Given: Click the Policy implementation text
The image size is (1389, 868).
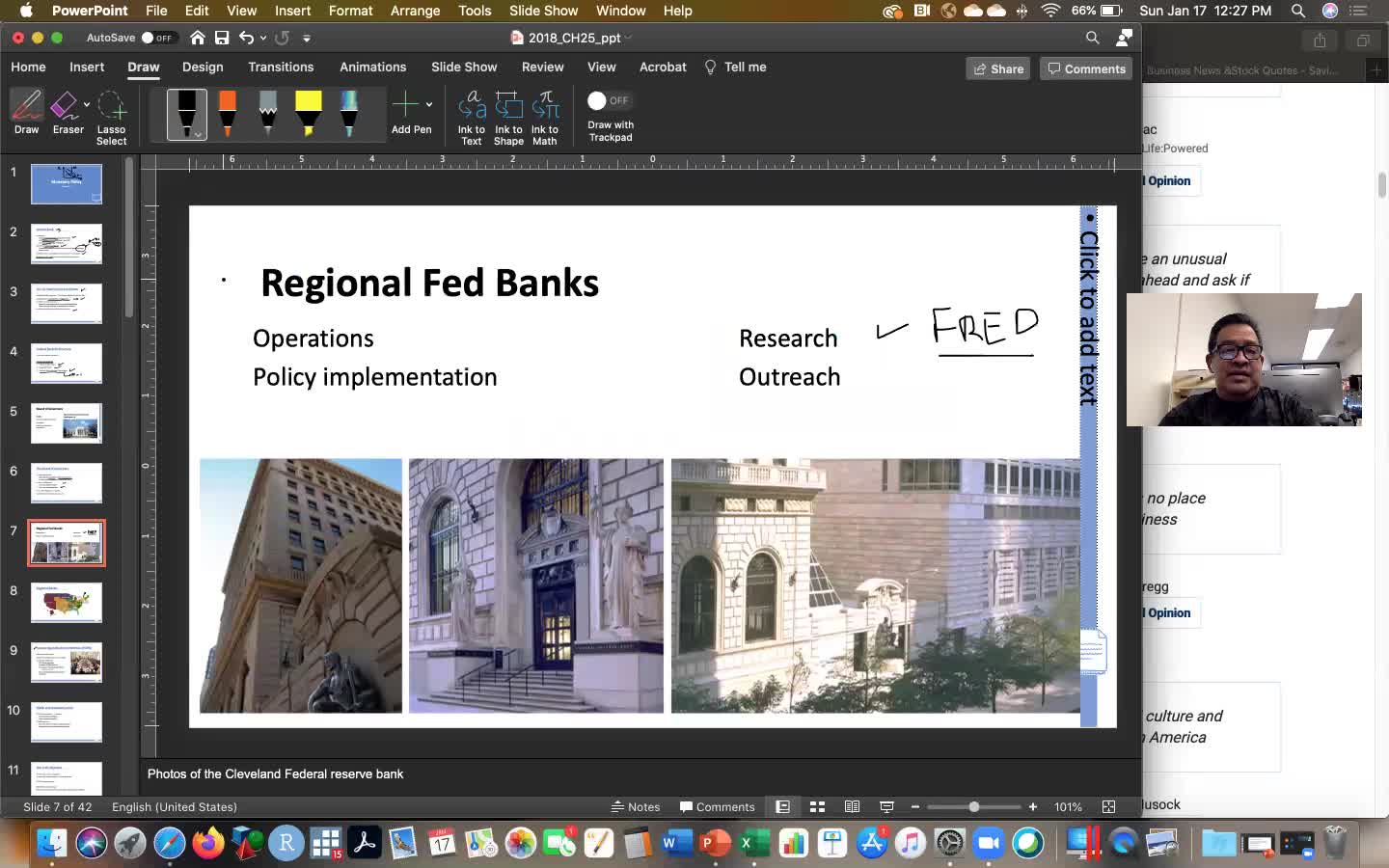Looking at the screenshot, I should coord(374,377).
